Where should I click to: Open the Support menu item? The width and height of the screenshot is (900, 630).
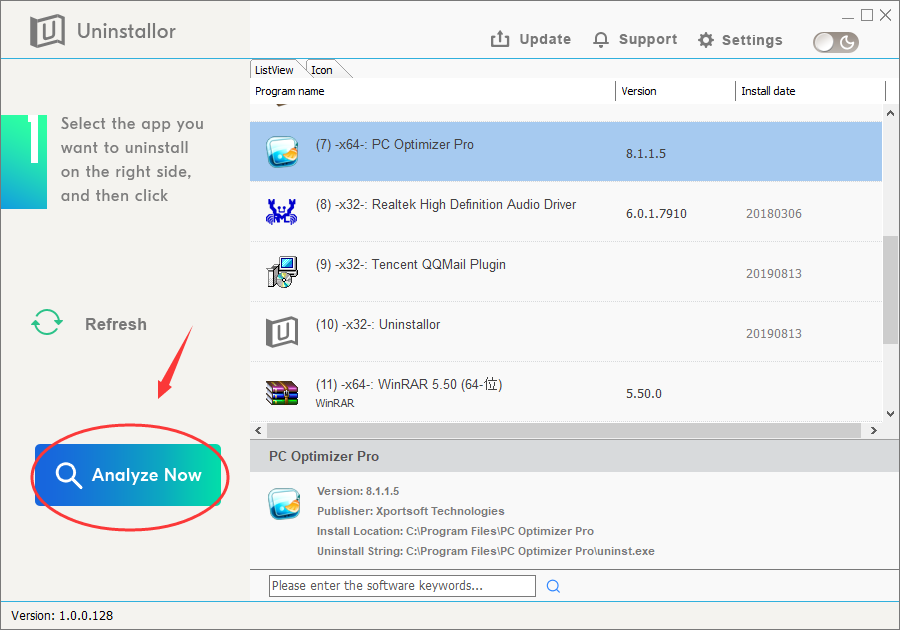[x=635, y=40]
